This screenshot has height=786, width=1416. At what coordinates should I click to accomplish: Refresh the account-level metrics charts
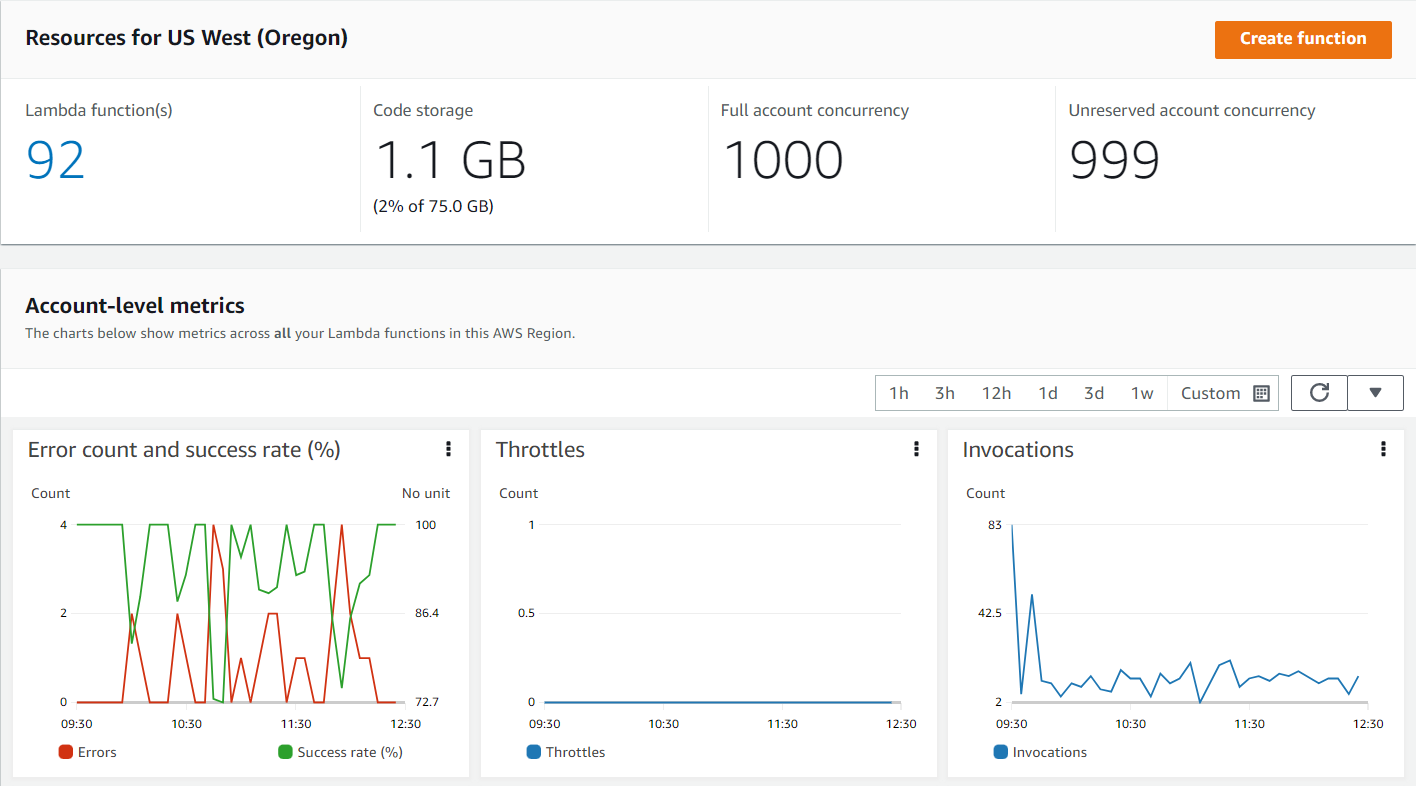click(x=1318, y=392)
